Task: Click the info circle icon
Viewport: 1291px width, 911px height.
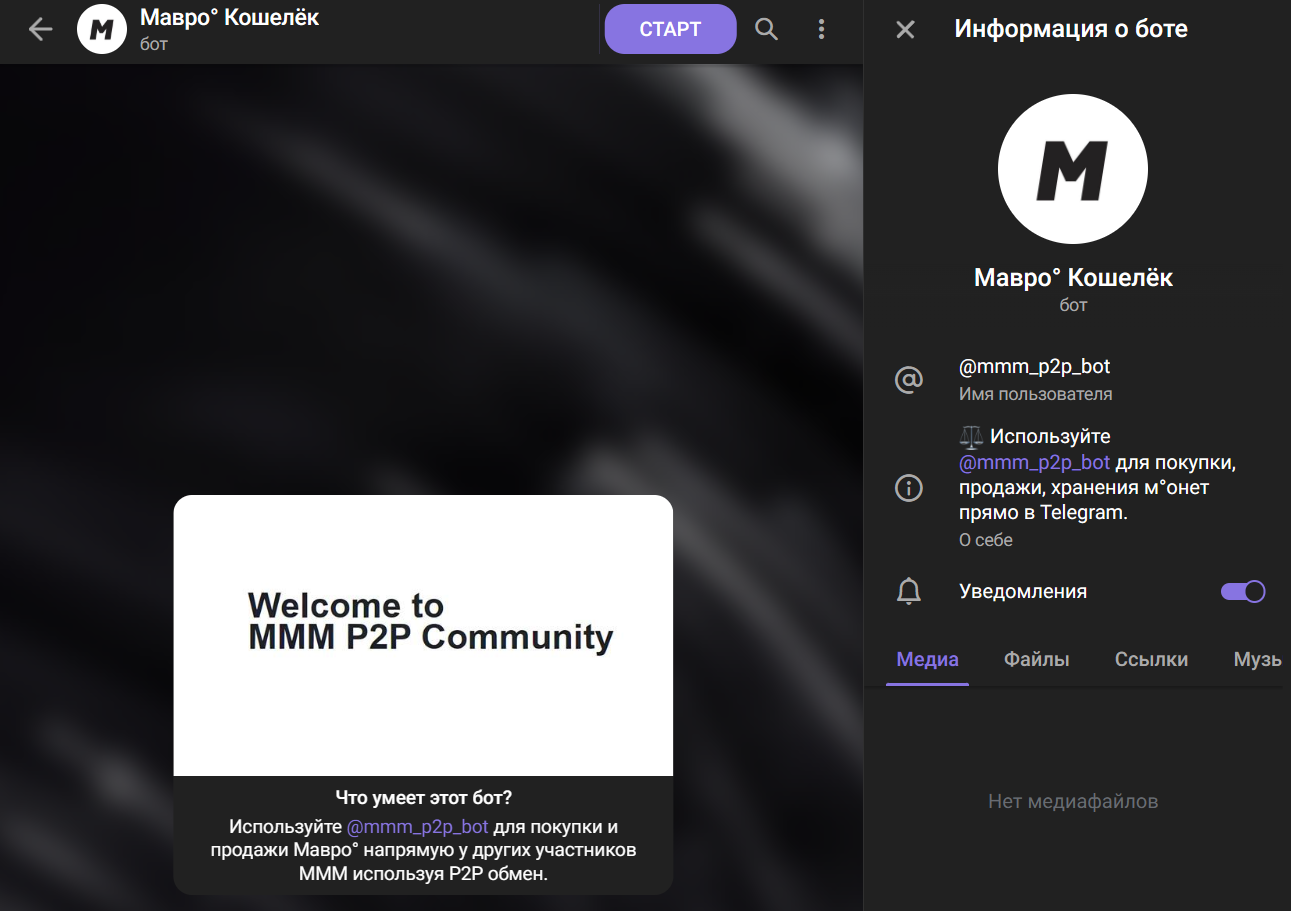Action: pyautogui.click(x=908, y=488)
